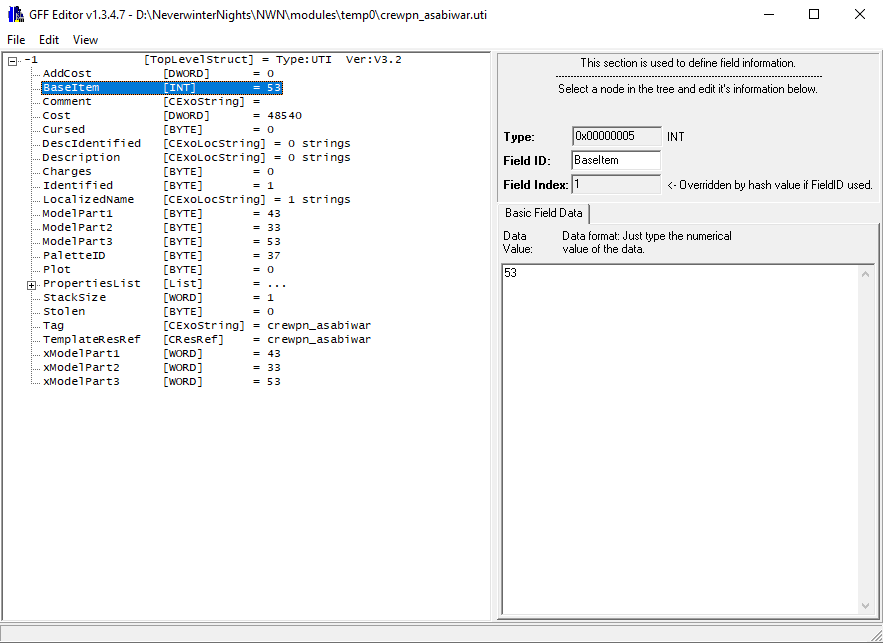883x643 pixels.
Task: Select the LocalizedName tree entry
Action: [88, 200]
